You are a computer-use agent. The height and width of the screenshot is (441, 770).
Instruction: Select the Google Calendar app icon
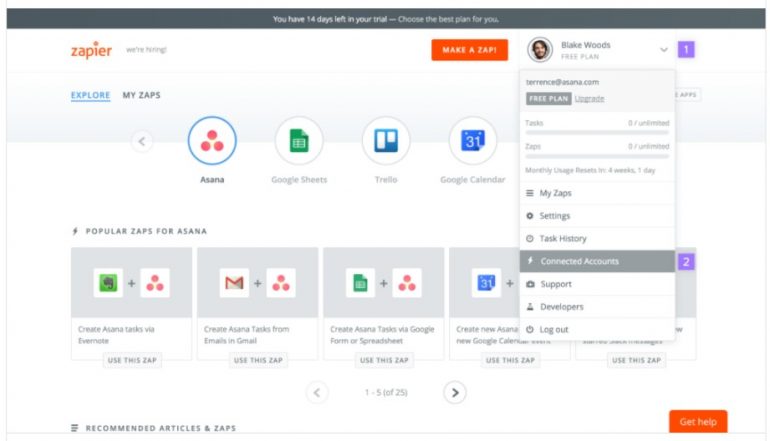pyautogui.click(x=473, y=140)
